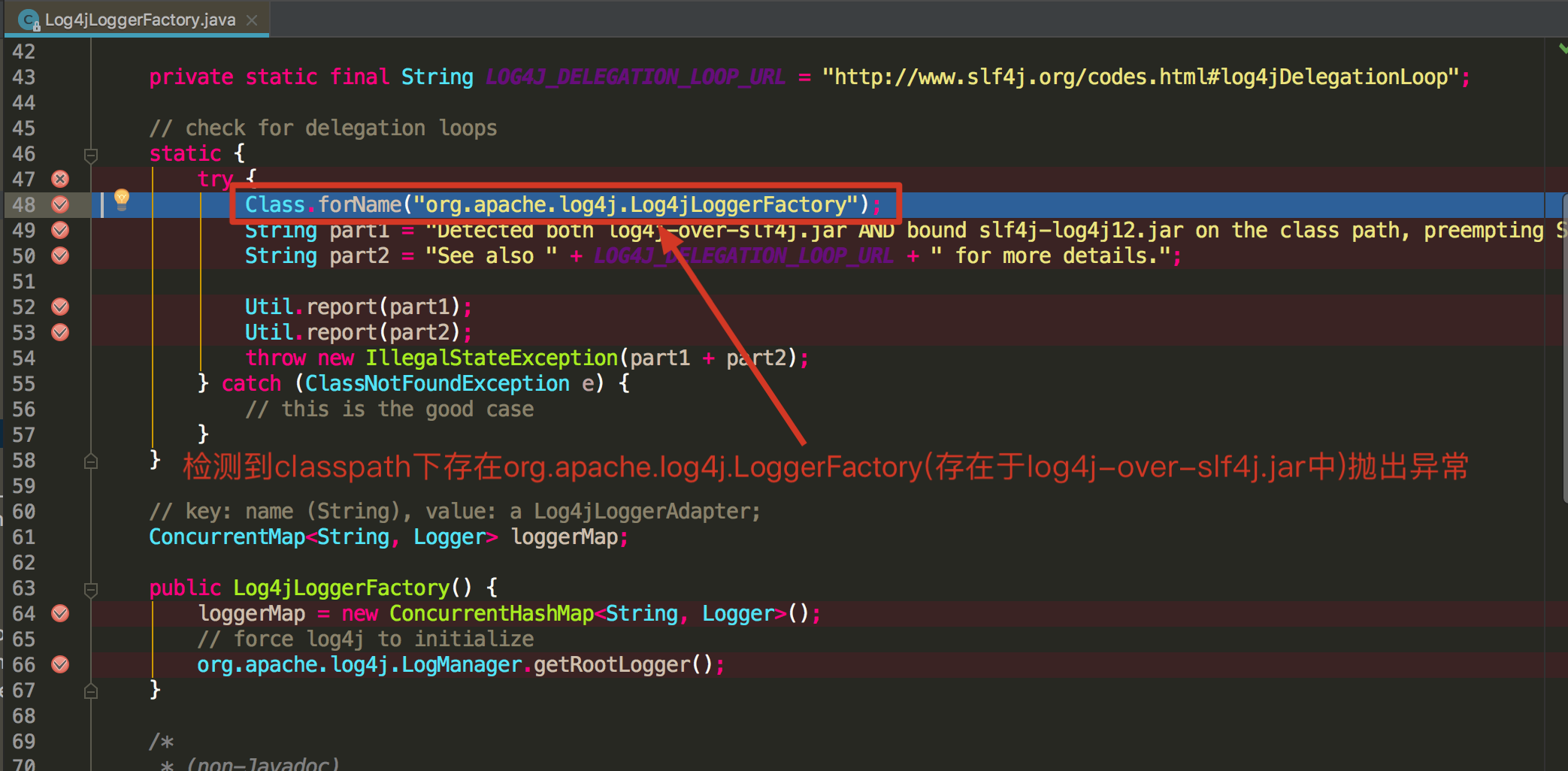Click 'Util.report(part1)' on line 52
Image resolution: width=1568 pixels, height=771 pixels.
[x=353, y=307]
